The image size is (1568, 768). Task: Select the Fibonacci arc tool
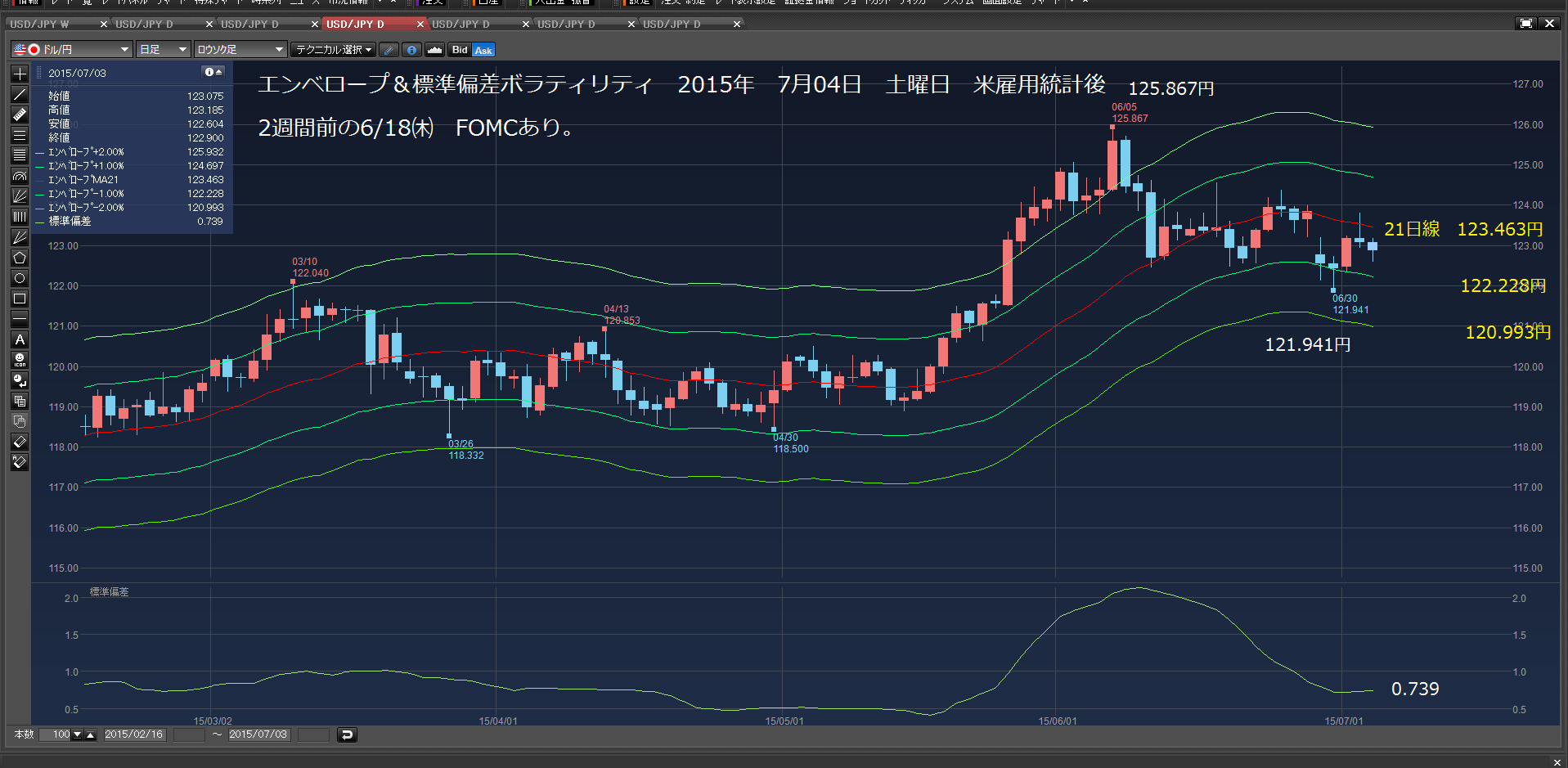point(20,176)
